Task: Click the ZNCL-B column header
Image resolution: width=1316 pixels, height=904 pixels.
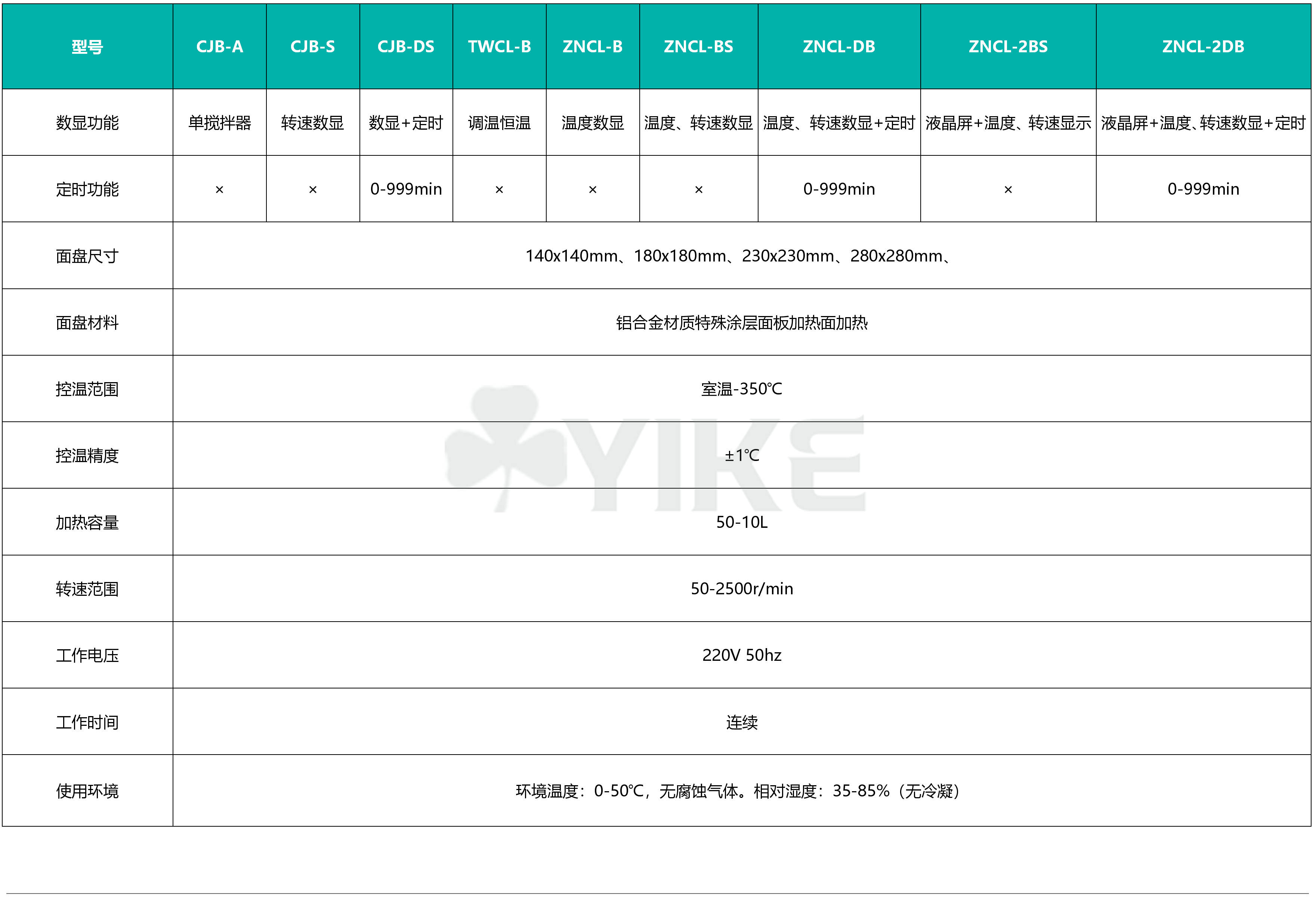Action: tap(593, 46)
